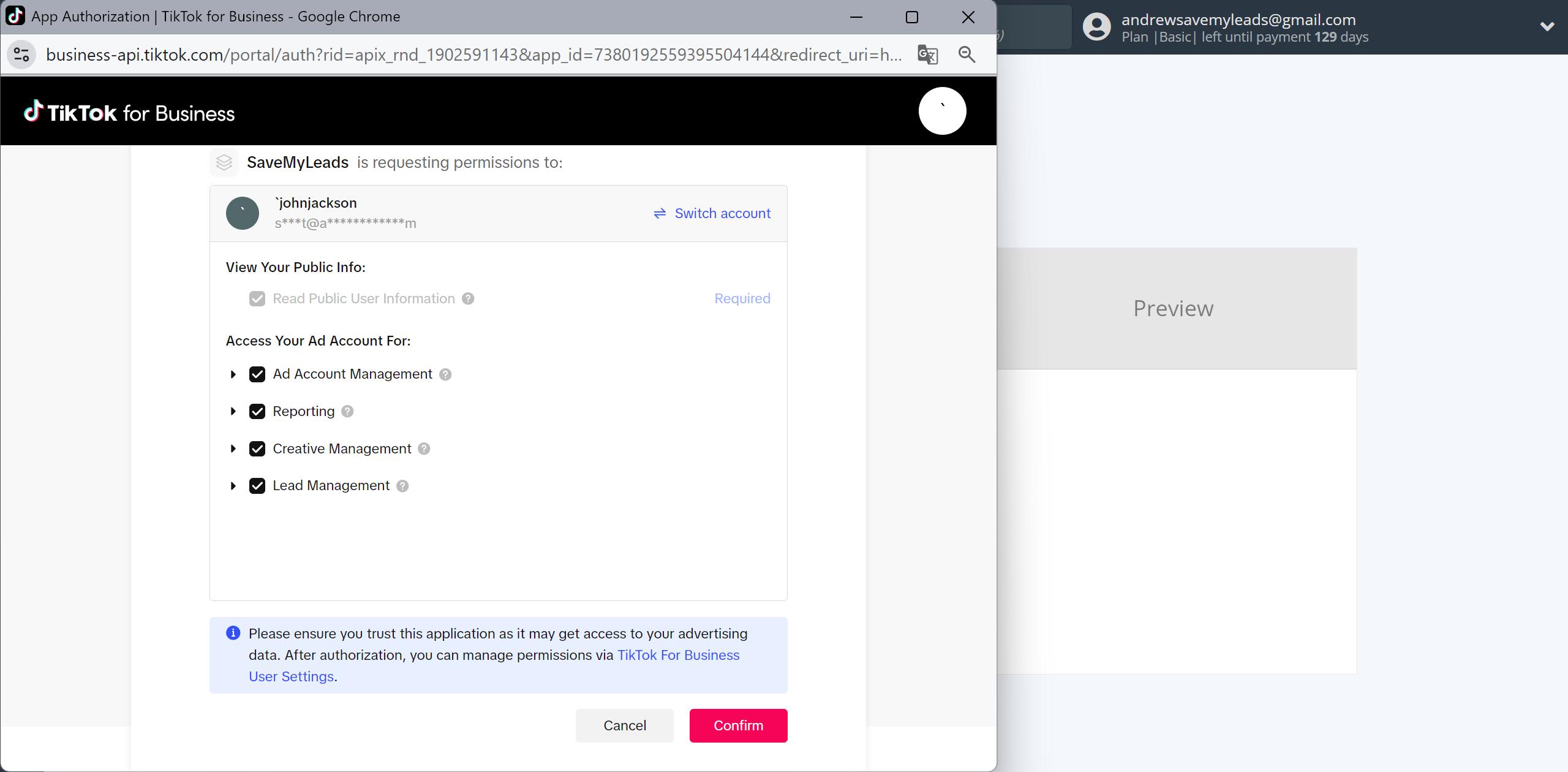The width and height of the screenshot is (1568, 772).
Task: Toggle the Ad Account Management checkbox
Action: (x=258, y=374)
